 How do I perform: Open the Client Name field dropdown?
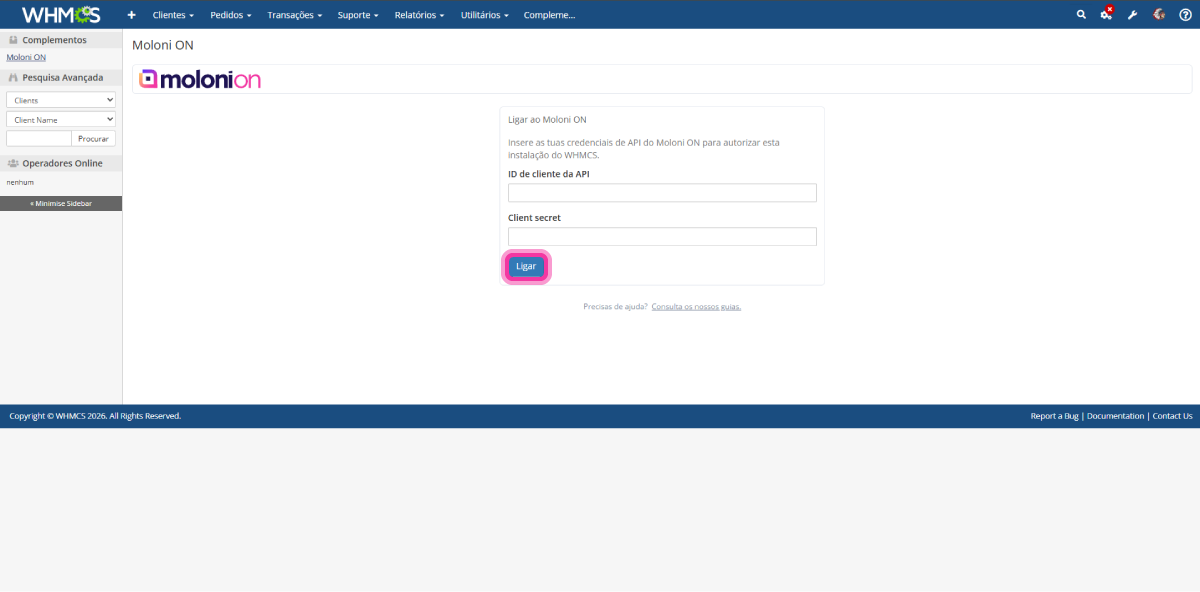pos(61,119)
